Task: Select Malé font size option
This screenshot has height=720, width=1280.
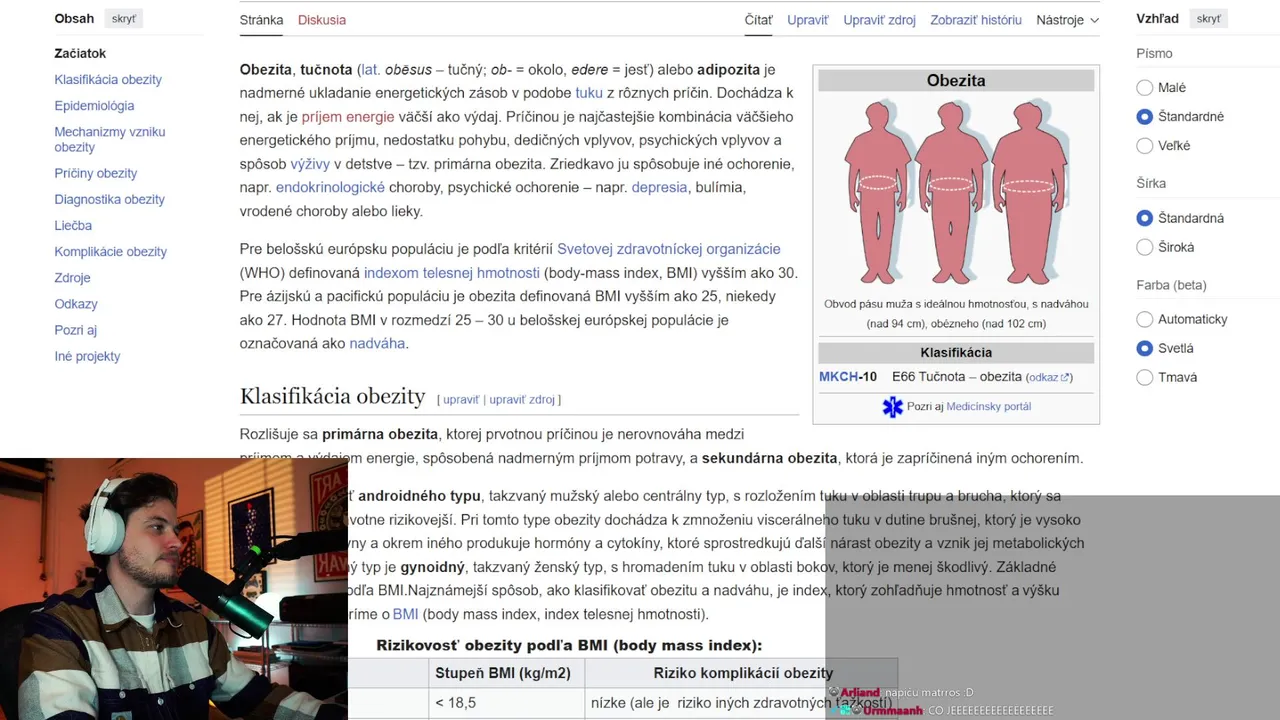Action: point(1145,88)
